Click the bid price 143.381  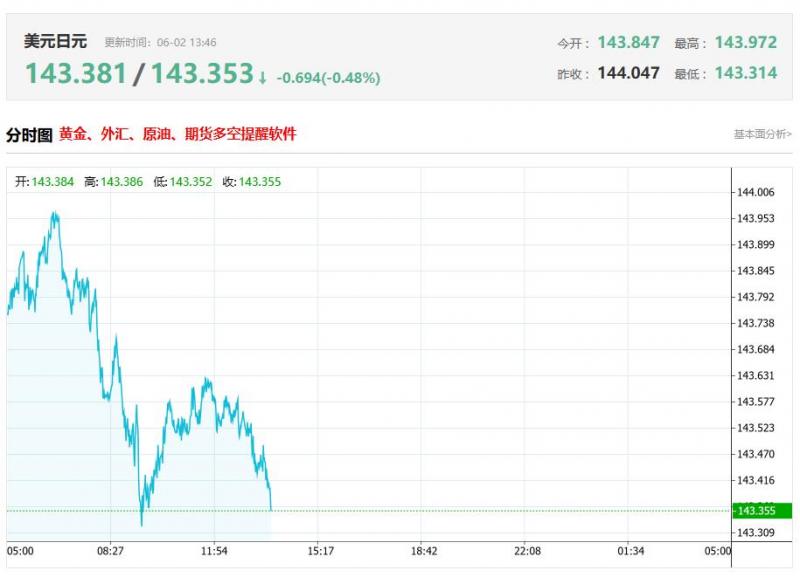[x=76, y=73]
